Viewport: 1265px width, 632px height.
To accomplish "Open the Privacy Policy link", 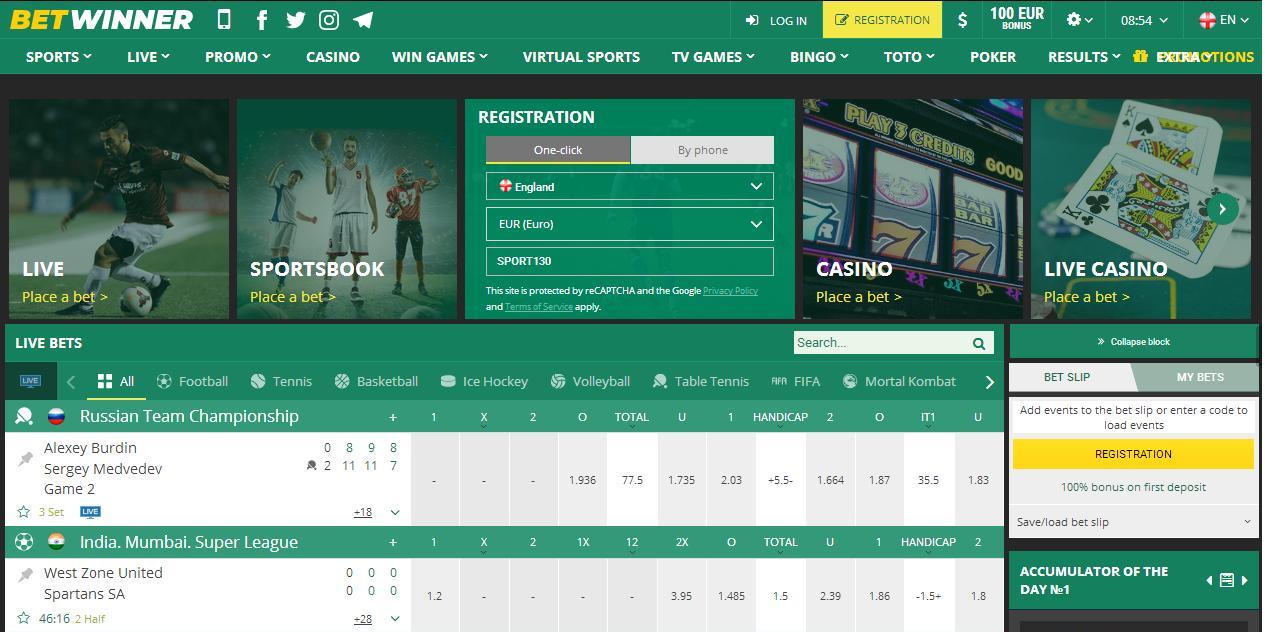I will (x=730, y=291).
